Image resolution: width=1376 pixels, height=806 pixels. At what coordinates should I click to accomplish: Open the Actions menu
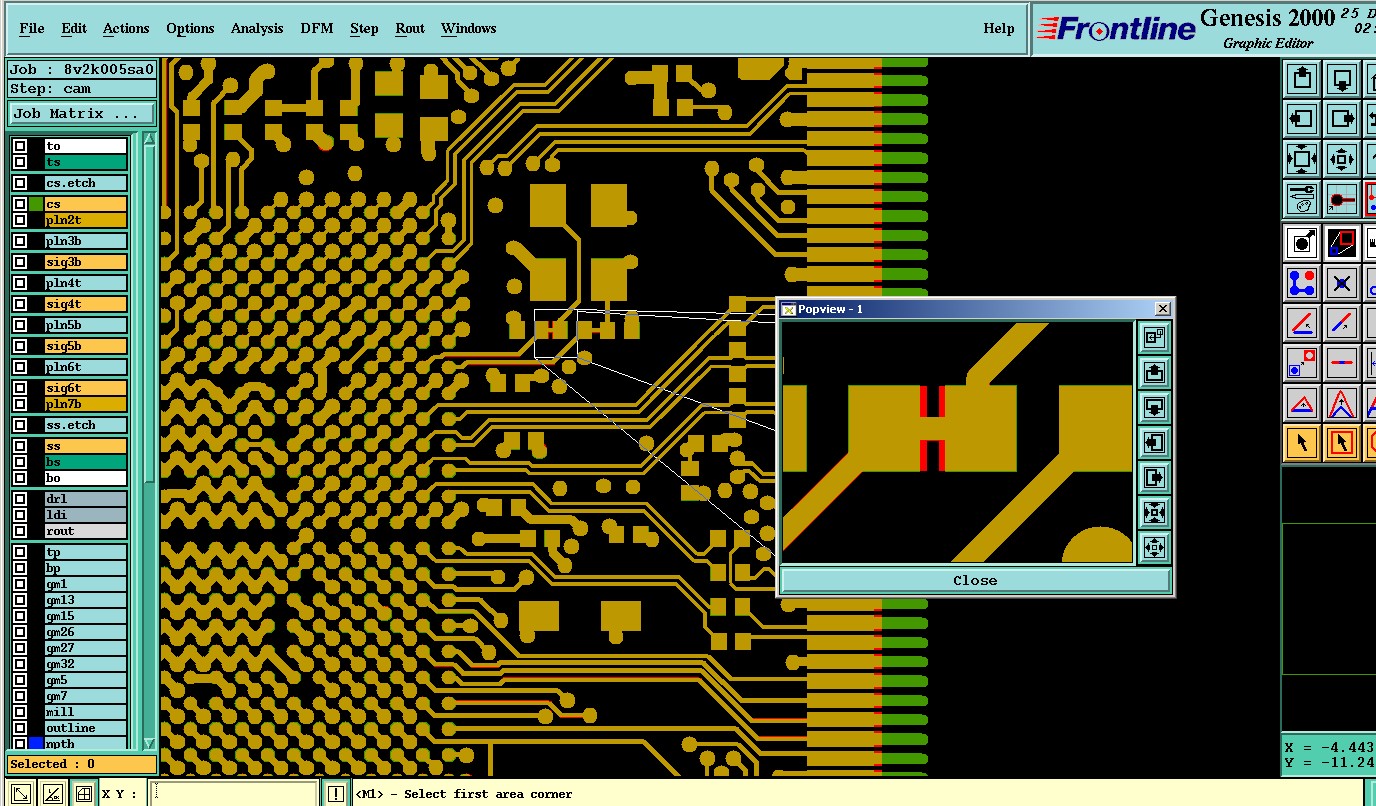[x=126, y=28]
